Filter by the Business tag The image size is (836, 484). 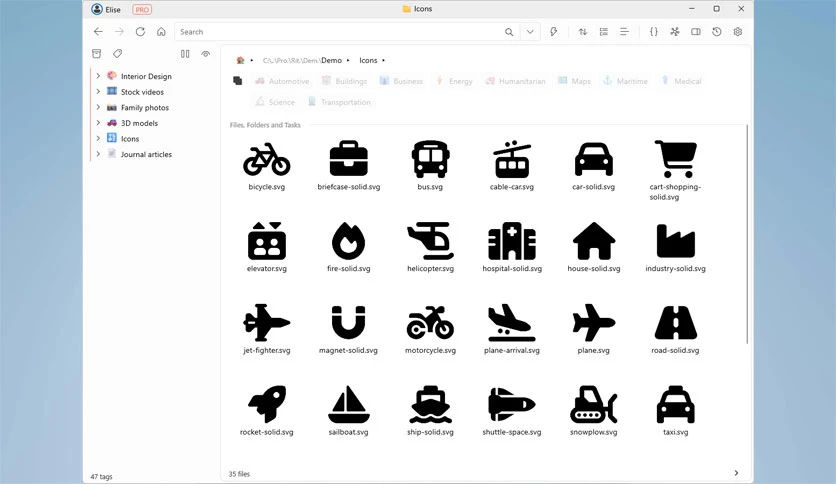401,81
